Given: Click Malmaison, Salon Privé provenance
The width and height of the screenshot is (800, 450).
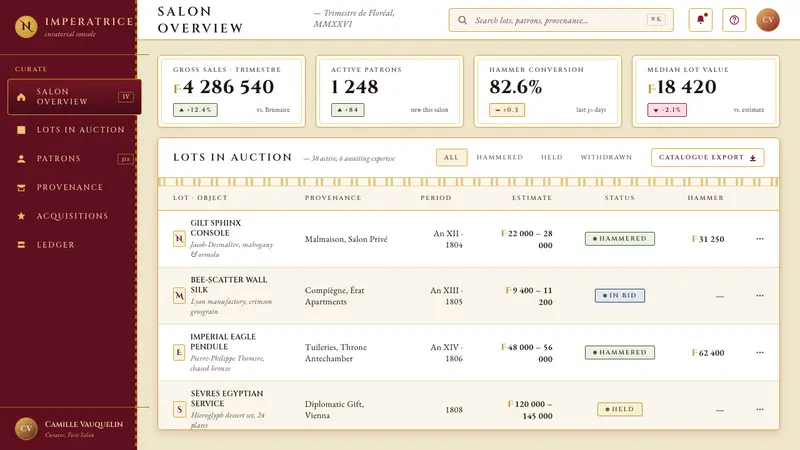Looking at the screenshot, I should [x=346, y=239].
